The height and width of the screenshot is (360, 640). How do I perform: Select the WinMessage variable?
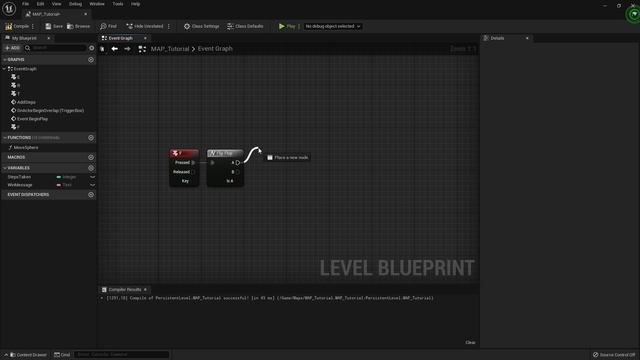pyautogui.click(x=20, y=185)
